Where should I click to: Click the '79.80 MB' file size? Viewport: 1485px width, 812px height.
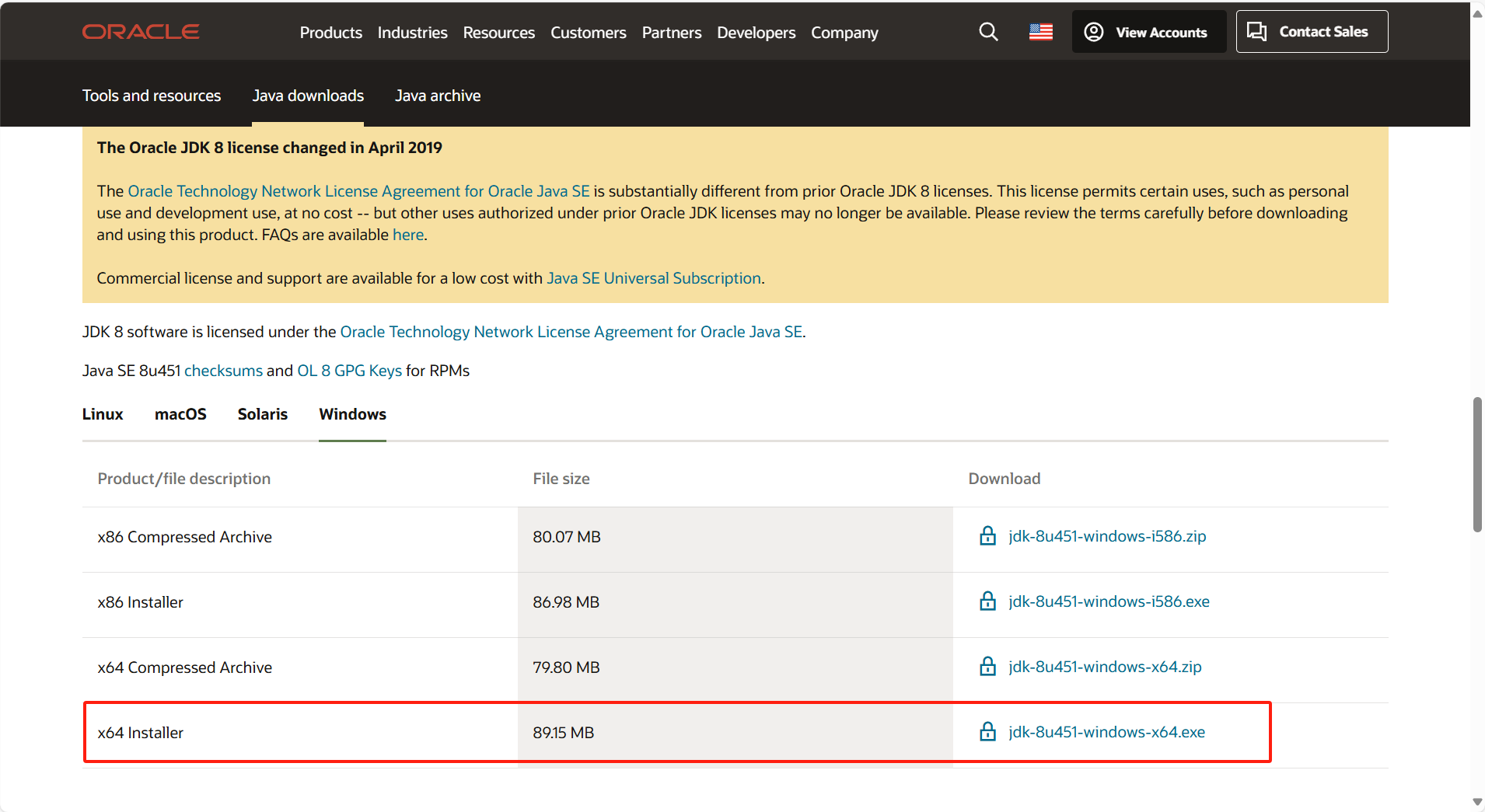pos(566,667)
